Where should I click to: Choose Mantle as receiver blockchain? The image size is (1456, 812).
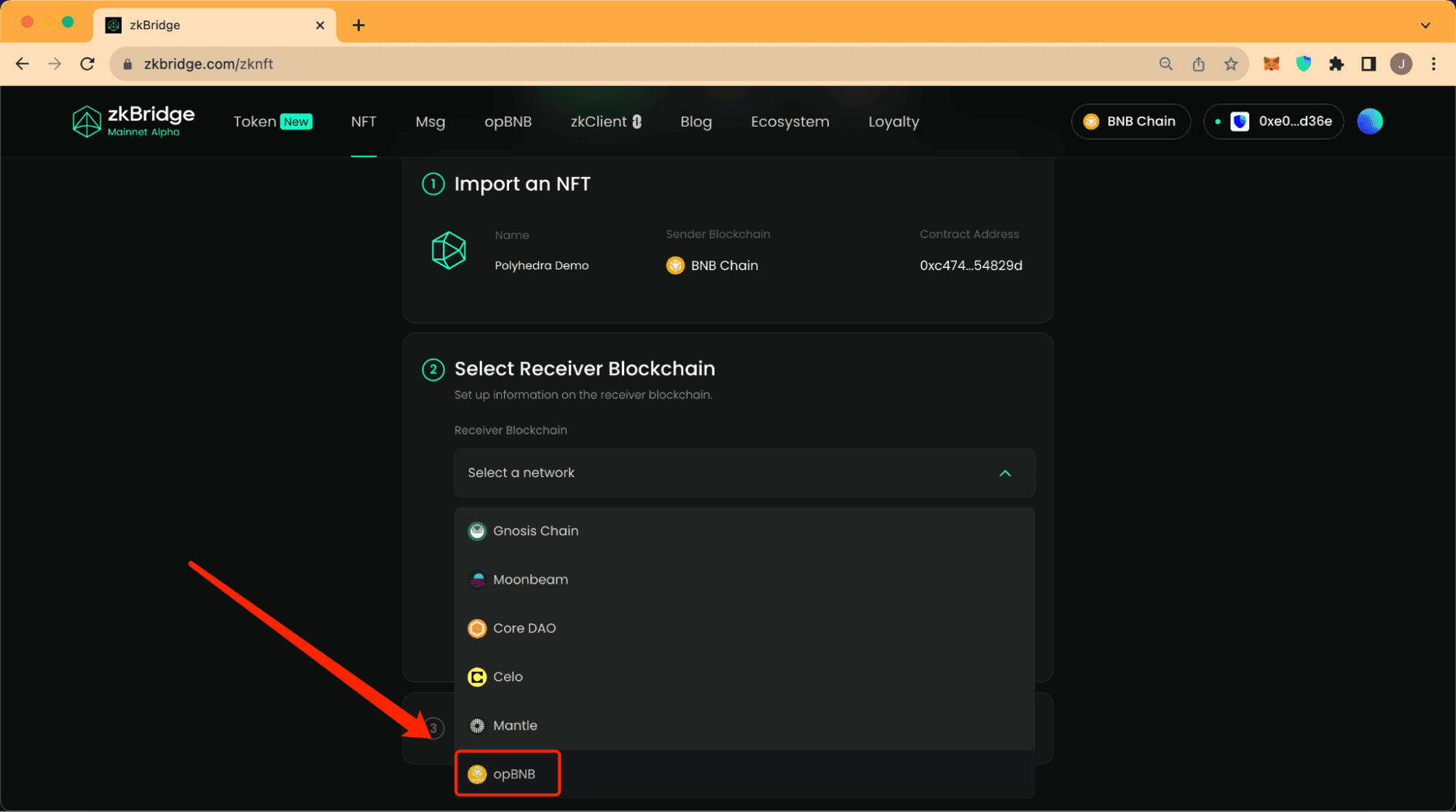click(744, 726)
